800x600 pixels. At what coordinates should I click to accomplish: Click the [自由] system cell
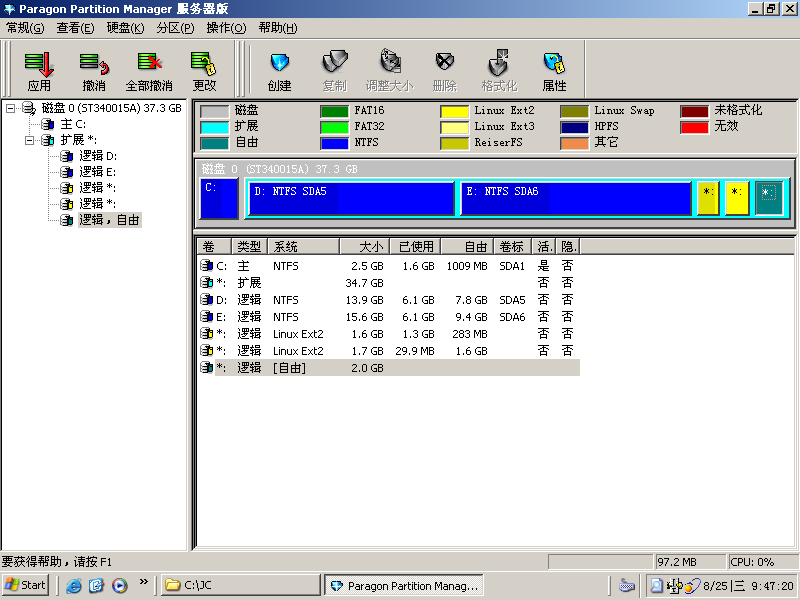(289, 368)
